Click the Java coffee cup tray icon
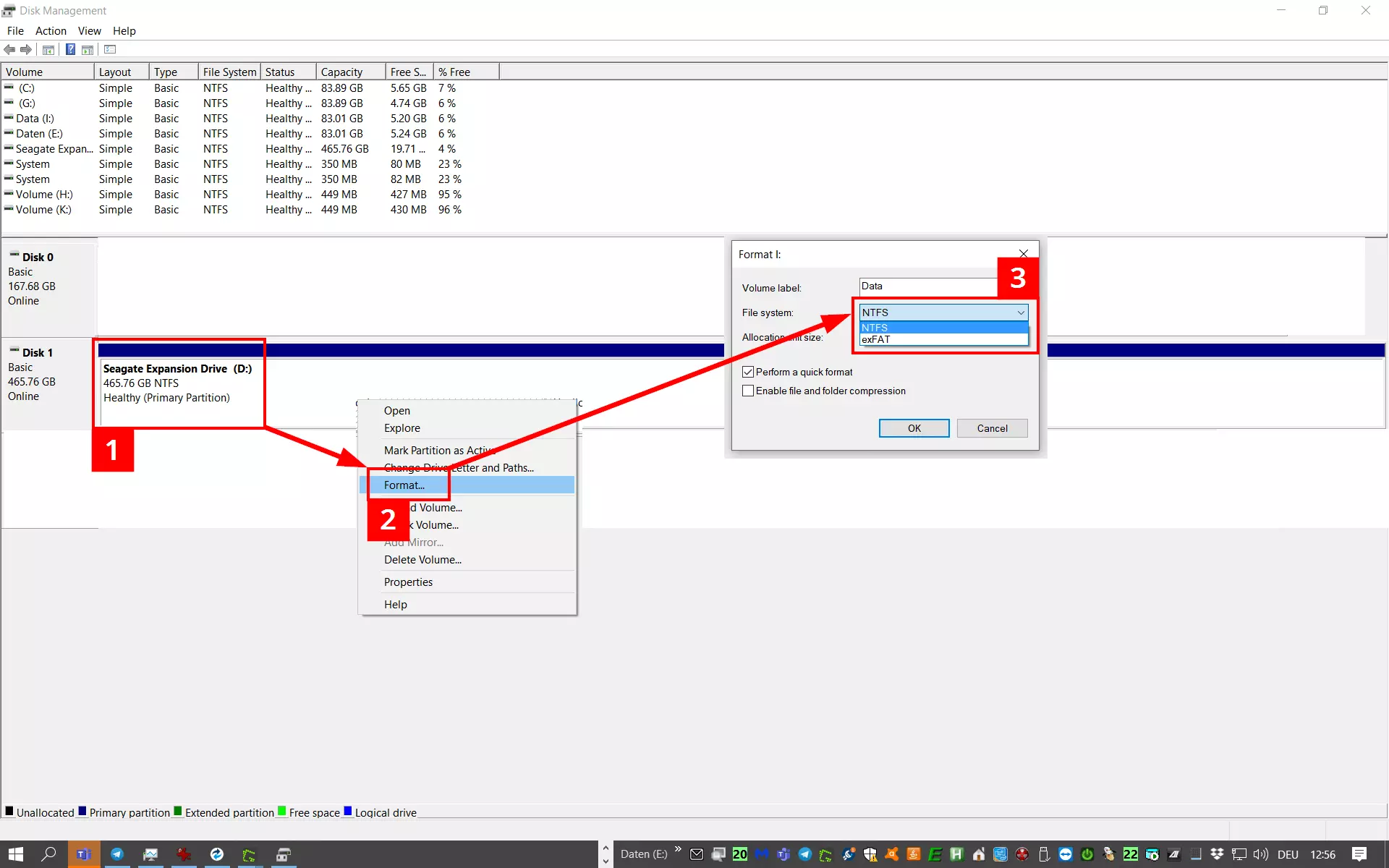1389x868 pixels. pyautogui.click(x=914, y=854)
